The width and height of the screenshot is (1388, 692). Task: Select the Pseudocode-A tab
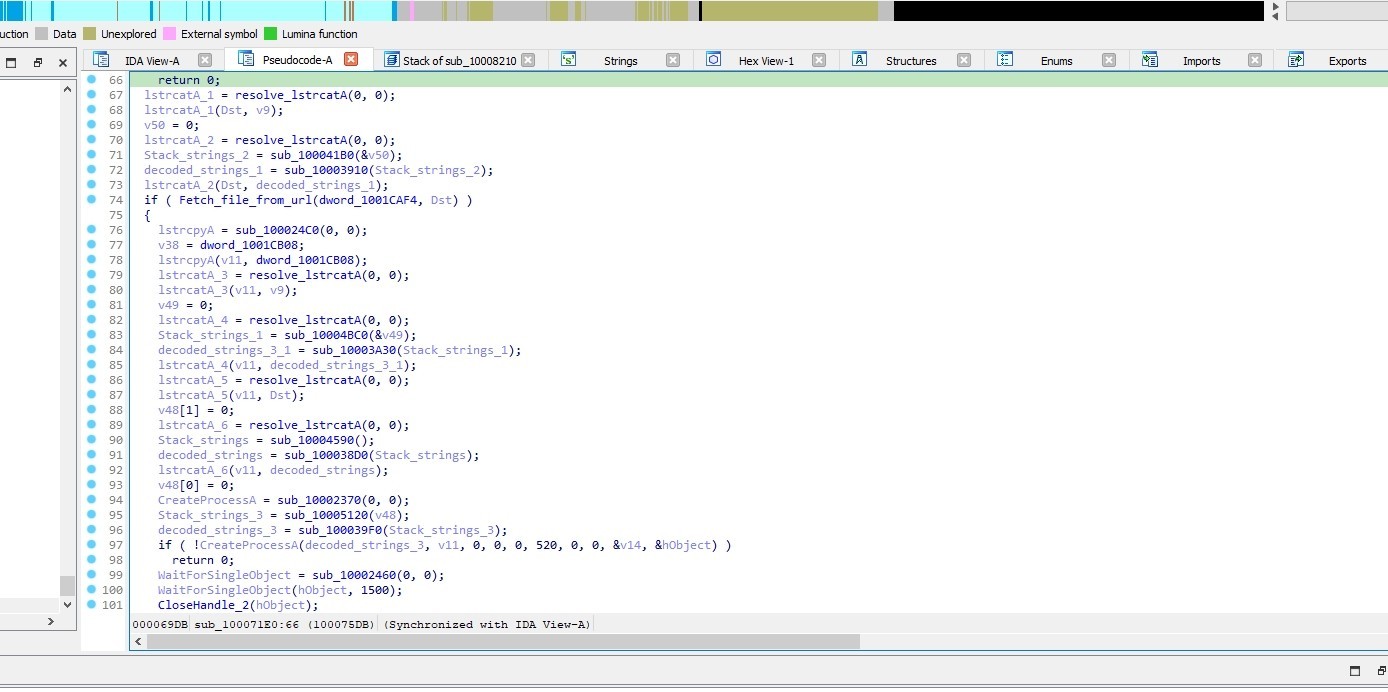(297, 60)
